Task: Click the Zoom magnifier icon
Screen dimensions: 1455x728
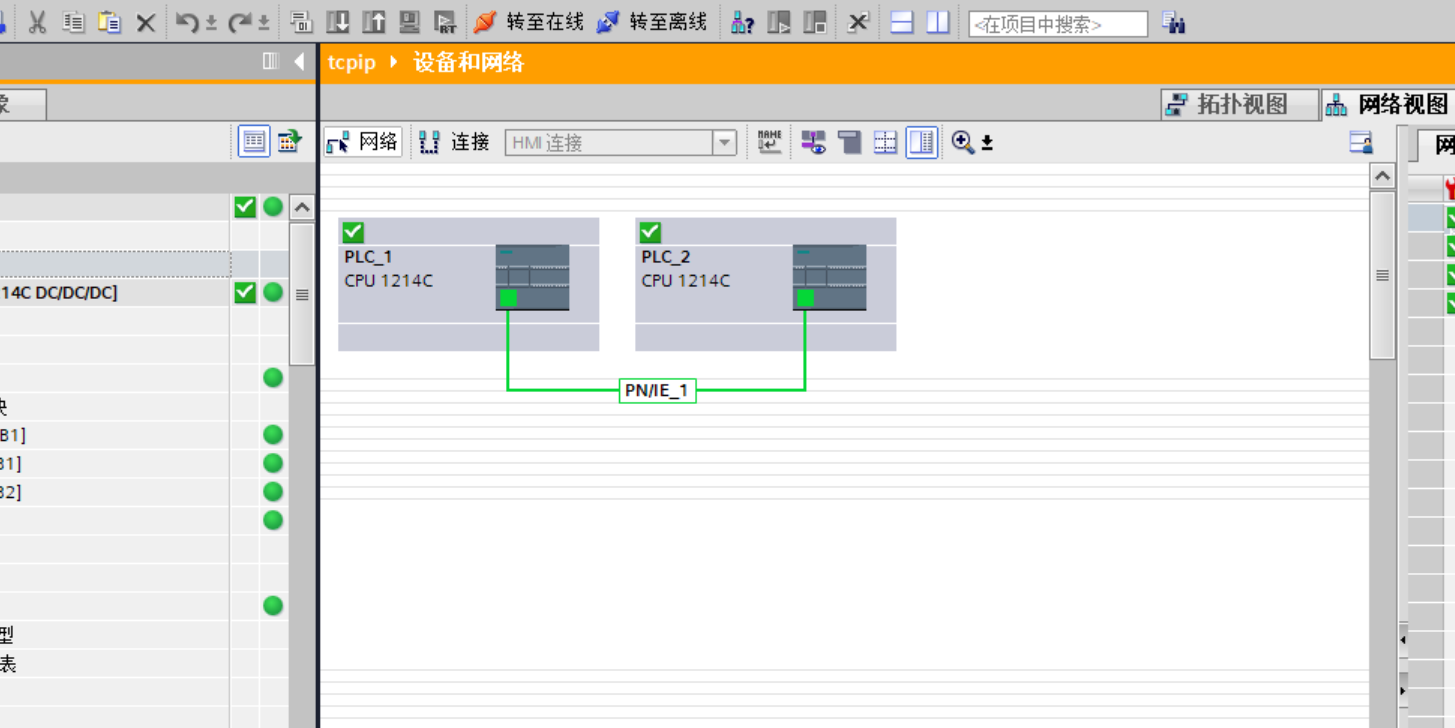Action: tap(962, 142)
